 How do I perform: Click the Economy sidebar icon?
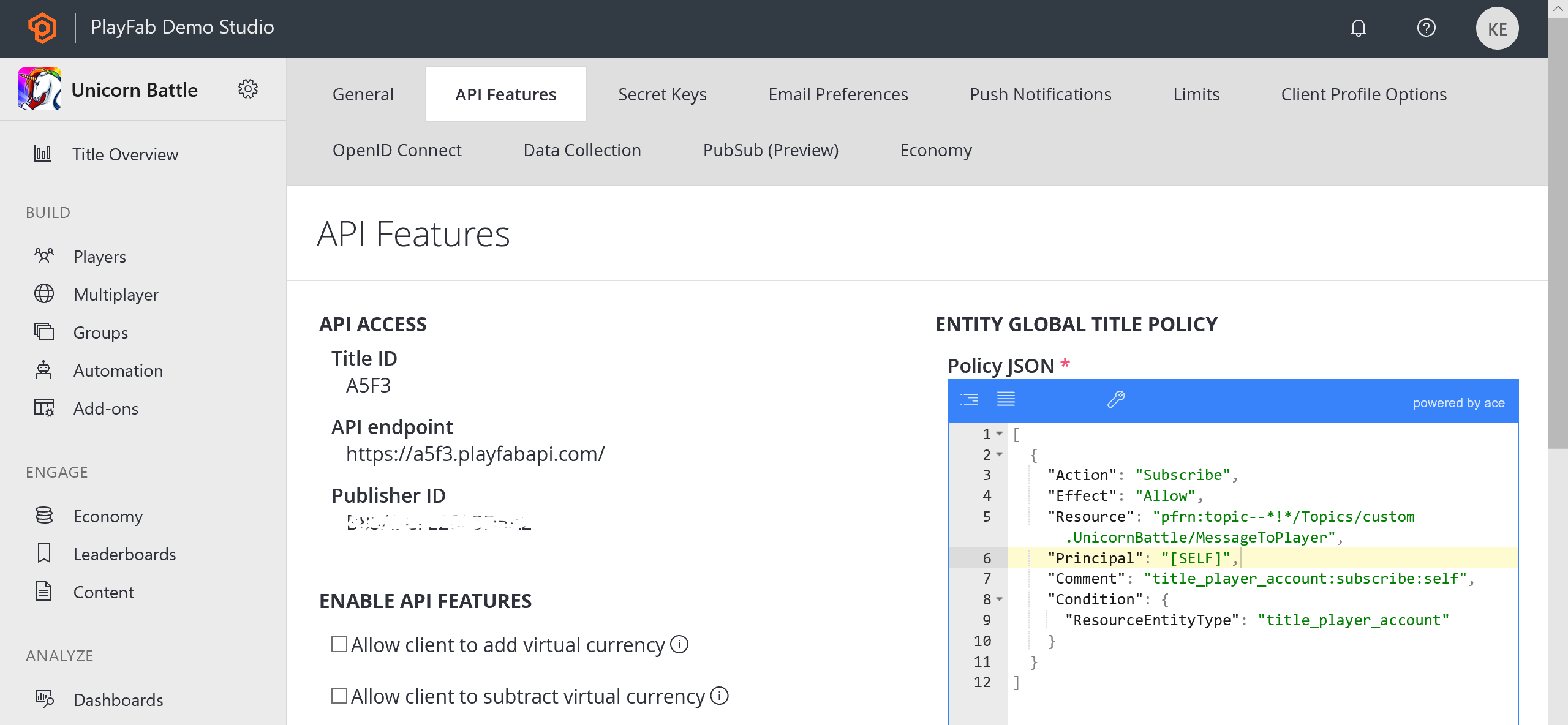point(44,515)
